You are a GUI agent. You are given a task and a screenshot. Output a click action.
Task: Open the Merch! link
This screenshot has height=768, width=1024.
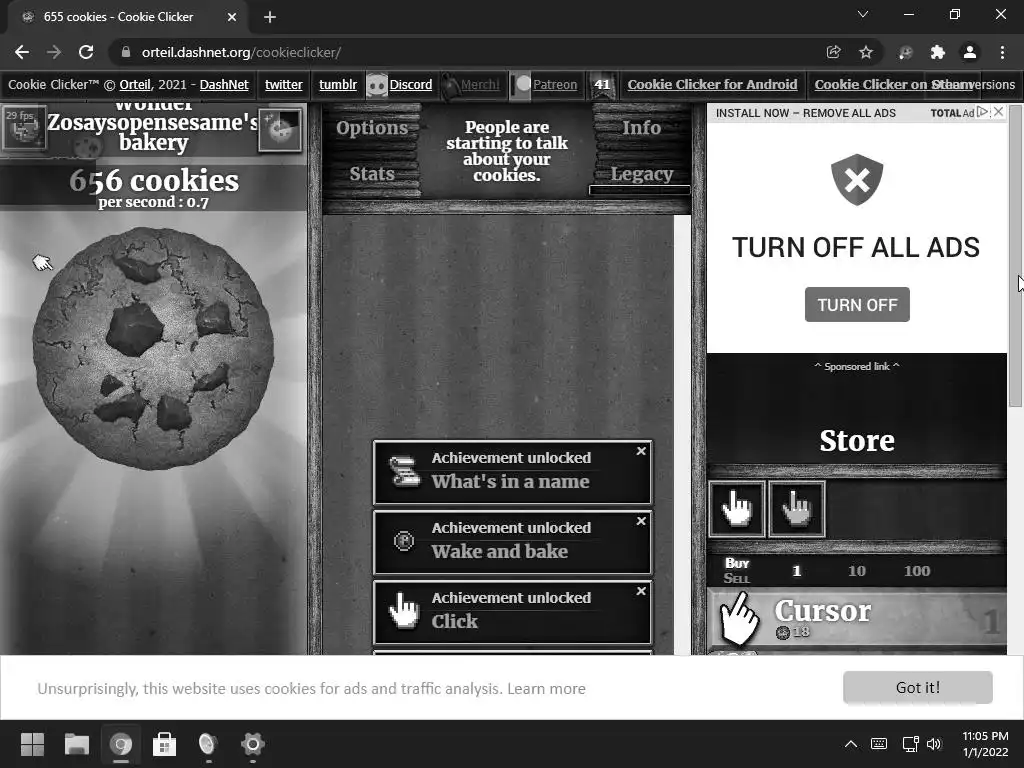(480, 84)
